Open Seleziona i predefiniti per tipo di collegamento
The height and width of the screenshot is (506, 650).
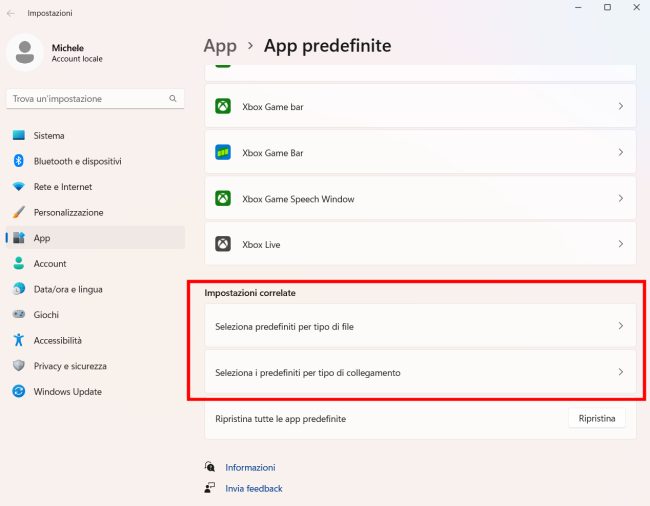click(420, 372)
